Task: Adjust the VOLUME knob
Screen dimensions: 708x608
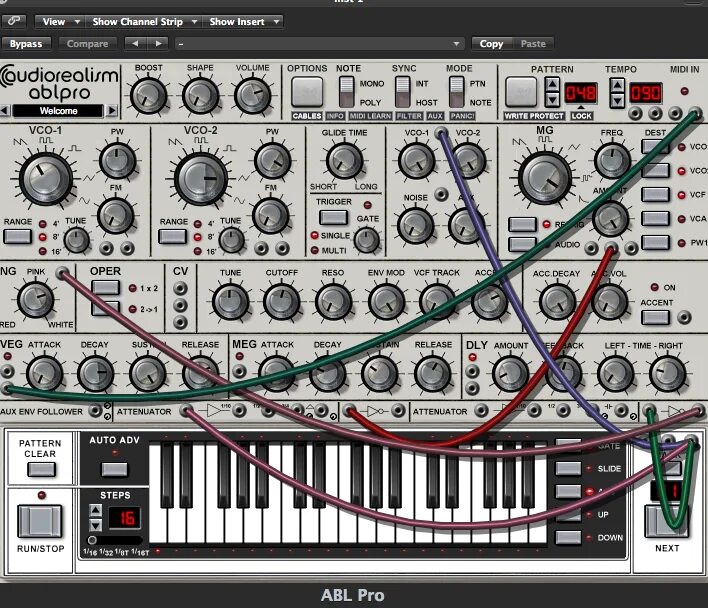Action: tap(252, 95)
